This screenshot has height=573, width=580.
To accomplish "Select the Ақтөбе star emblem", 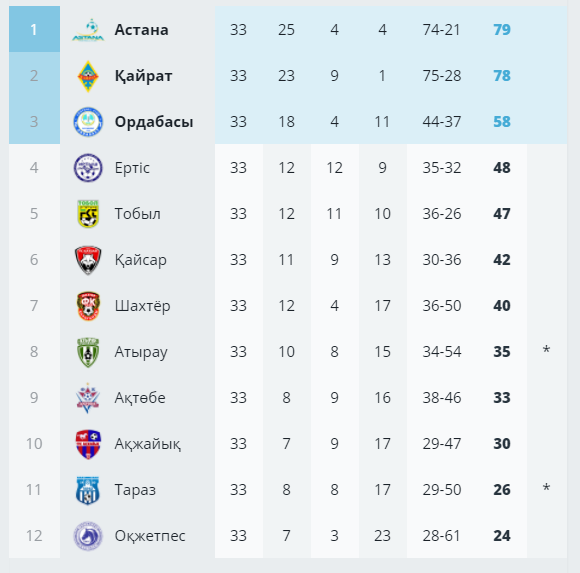I will [x=88, y=398].
